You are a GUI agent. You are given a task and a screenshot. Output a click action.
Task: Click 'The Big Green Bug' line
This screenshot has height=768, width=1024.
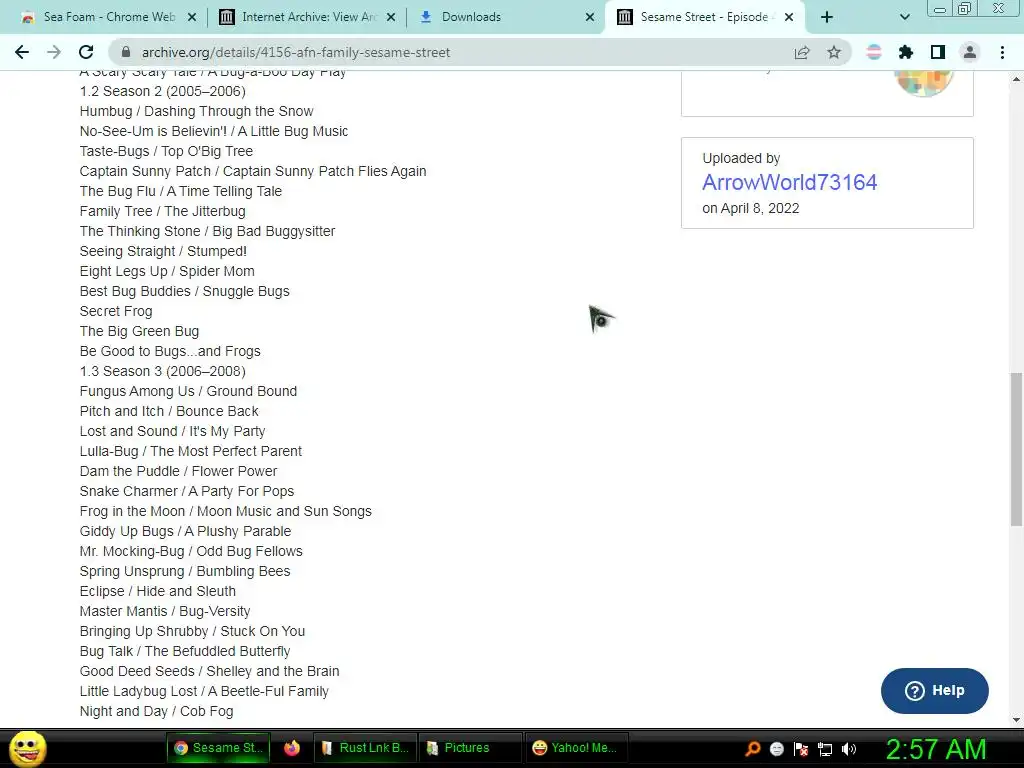[139, 331]
